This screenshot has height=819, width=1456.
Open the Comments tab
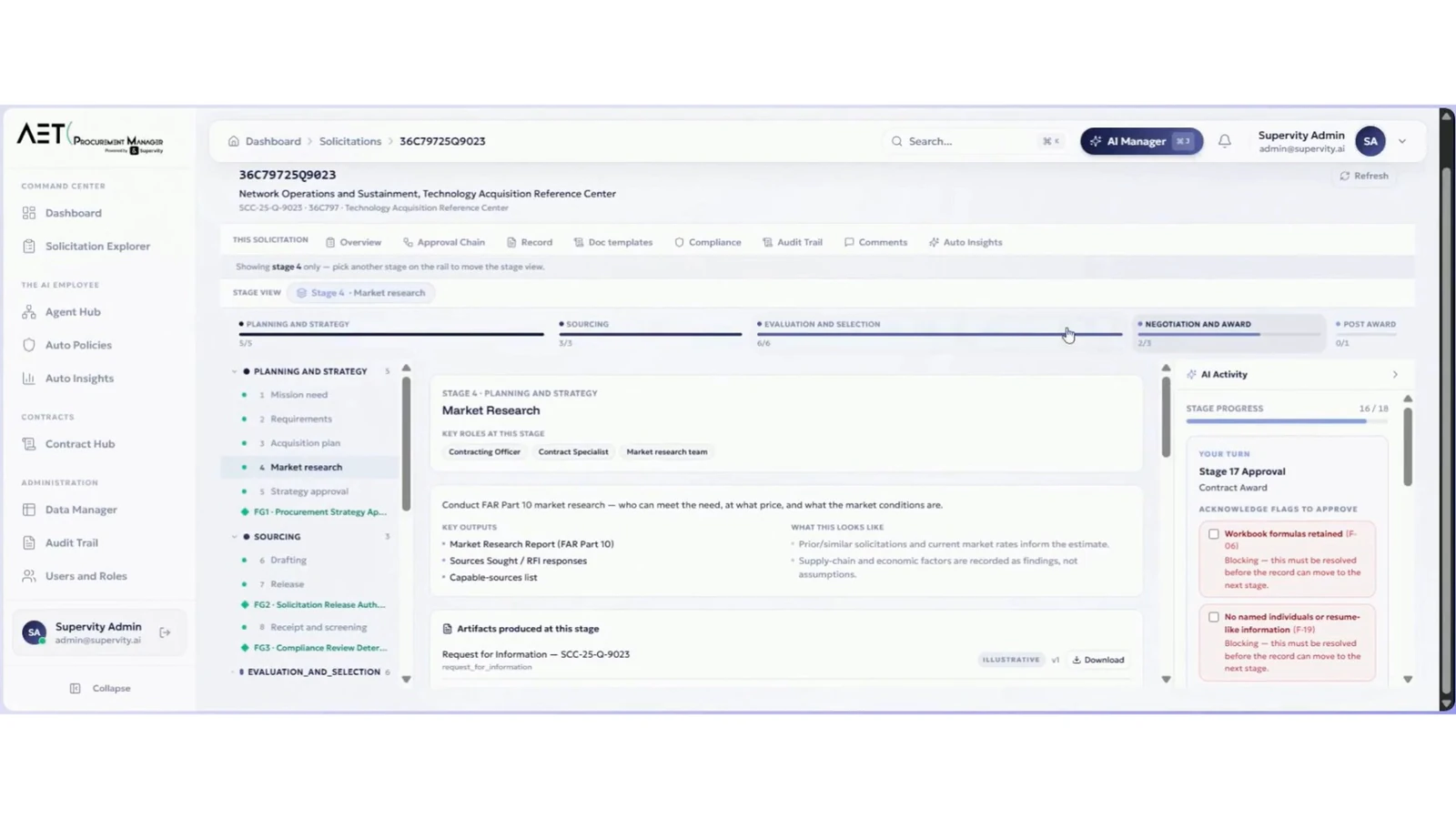pos(875,242)
